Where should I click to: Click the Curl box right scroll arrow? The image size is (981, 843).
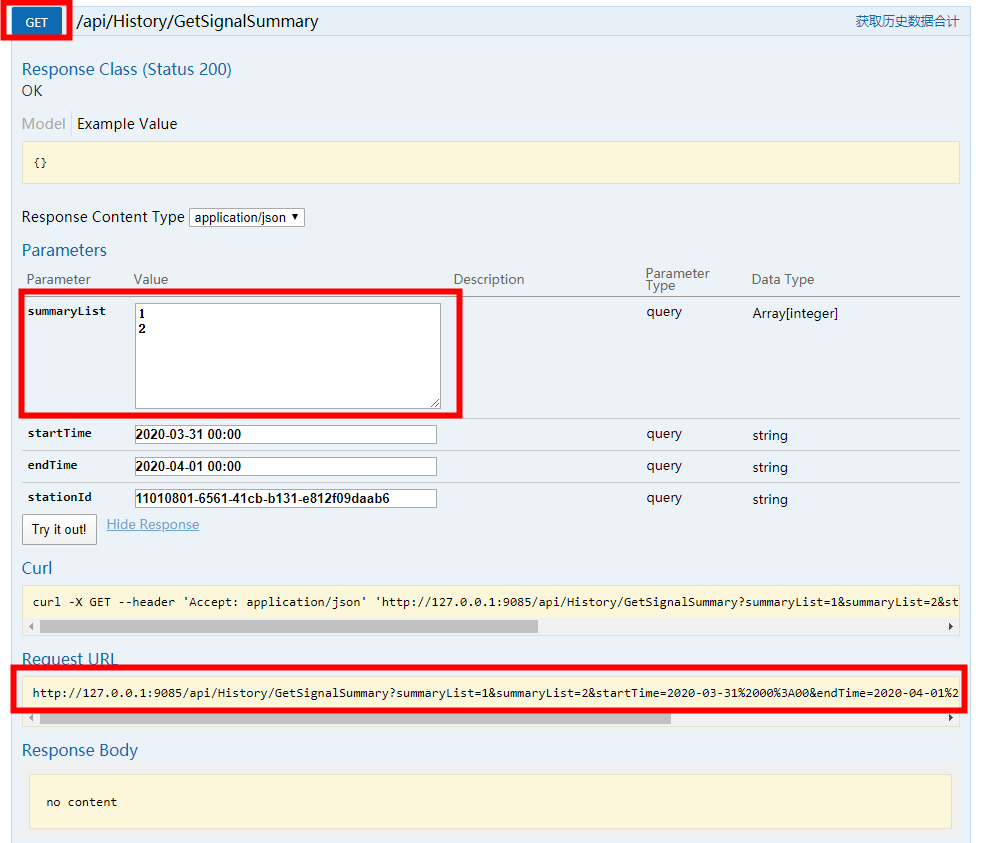[950, 626]
